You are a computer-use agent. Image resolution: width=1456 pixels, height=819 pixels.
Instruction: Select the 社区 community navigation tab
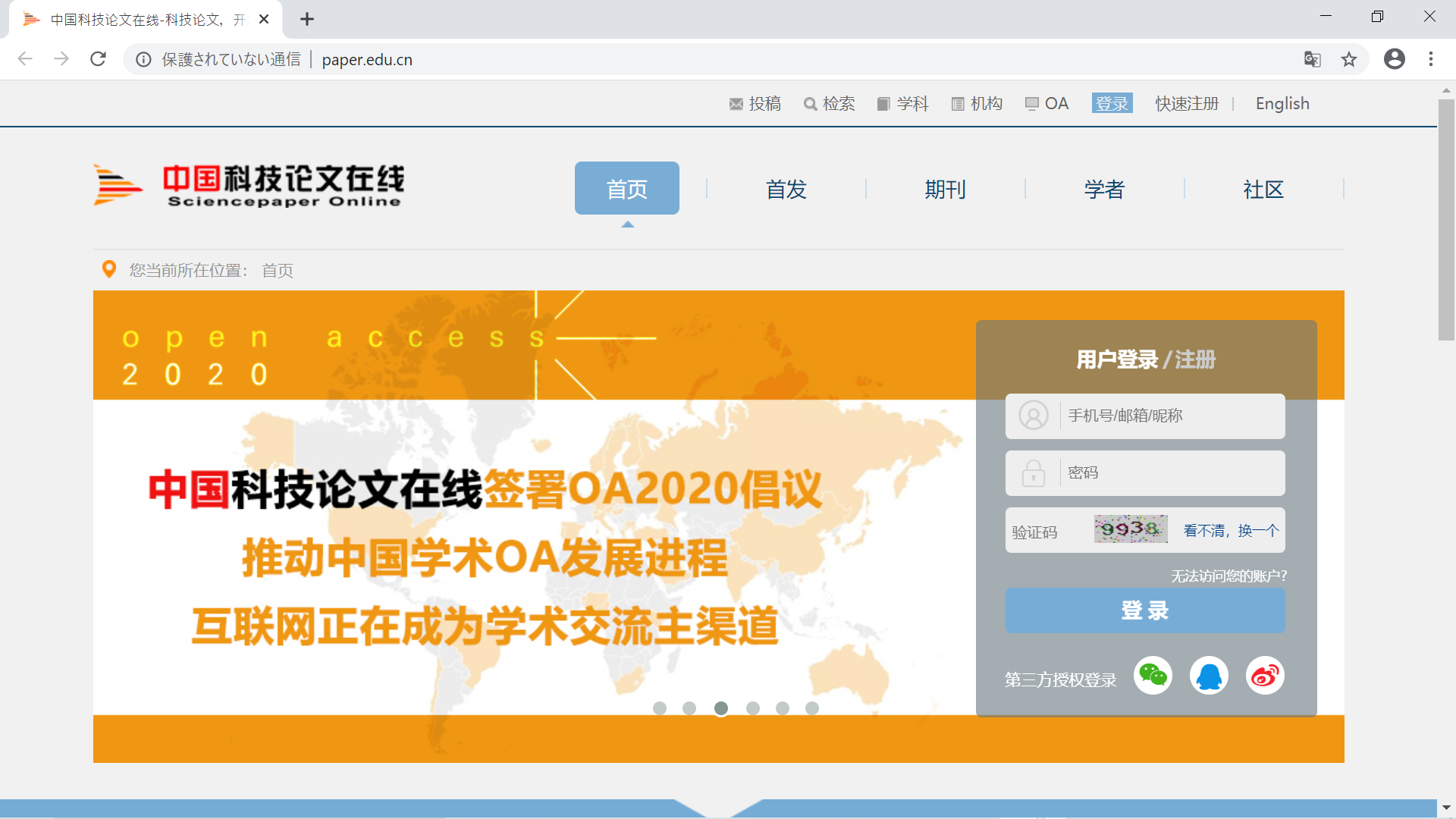pos(1264,189)
